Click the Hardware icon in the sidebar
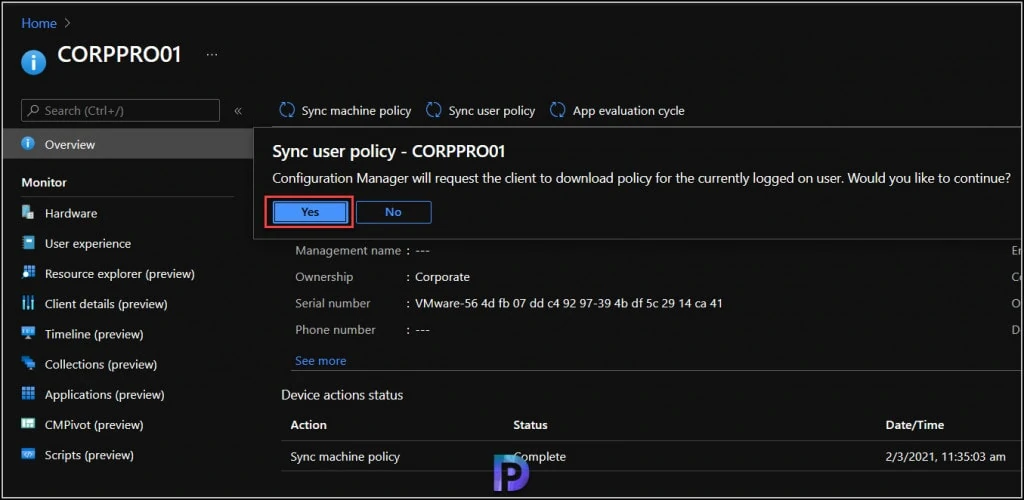This screenshot has height=500, width=1024. coord(28,213)
